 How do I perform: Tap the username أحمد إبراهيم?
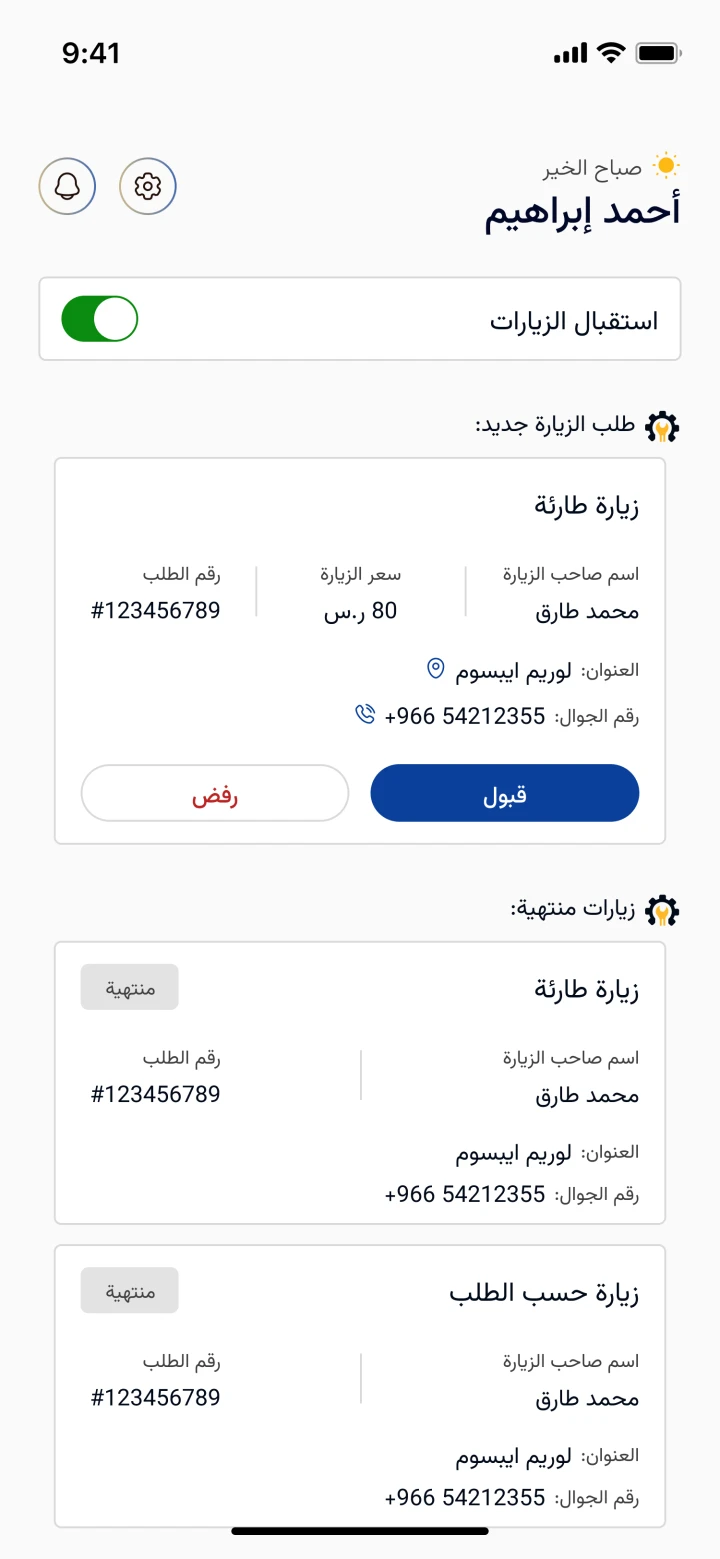point(582,212)
